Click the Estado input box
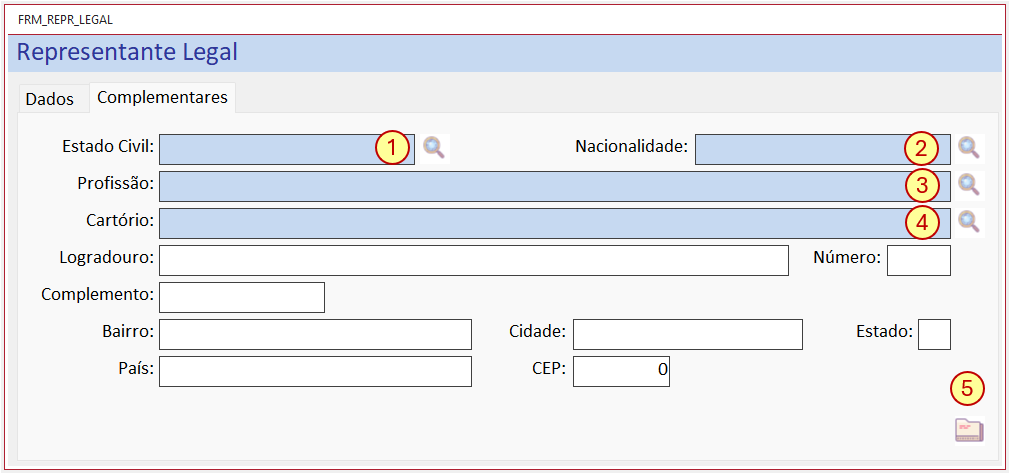Screen dimensions: 1009x475 pyautogui.click(x=934, y=334)
